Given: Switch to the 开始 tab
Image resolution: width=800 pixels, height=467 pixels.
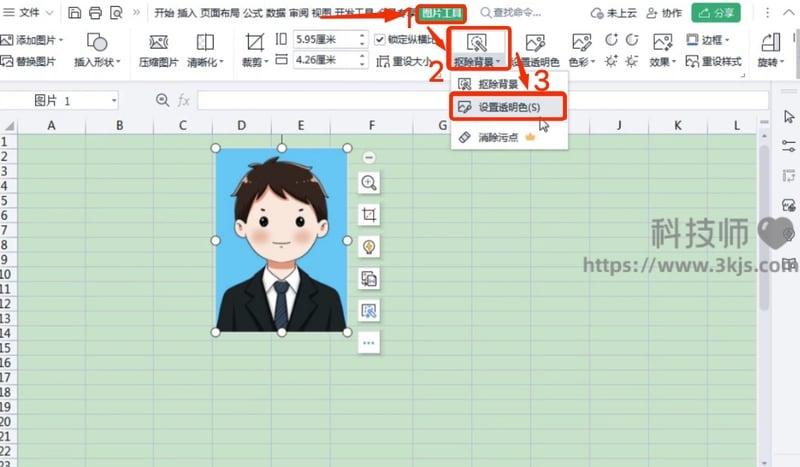Looking at the screenshot, I should coord(164,13).
